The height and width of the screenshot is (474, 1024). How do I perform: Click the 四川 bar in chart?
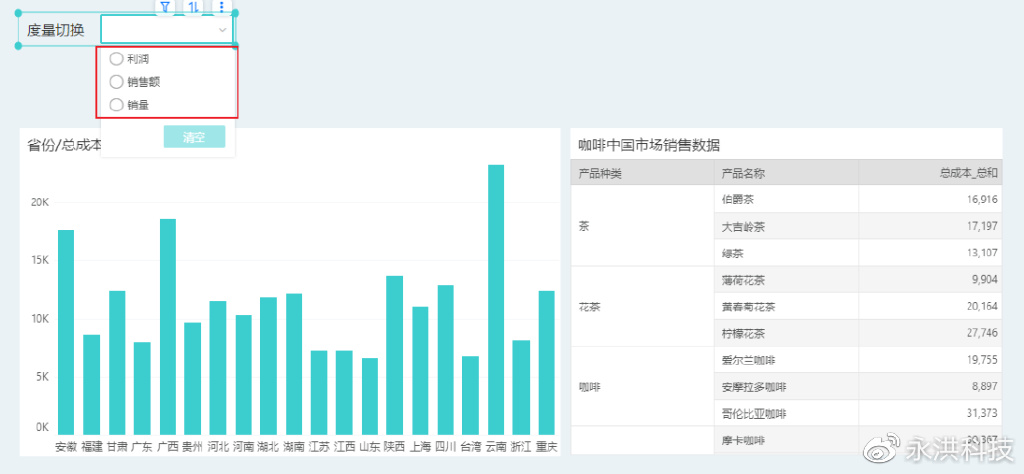coord(445,360)
